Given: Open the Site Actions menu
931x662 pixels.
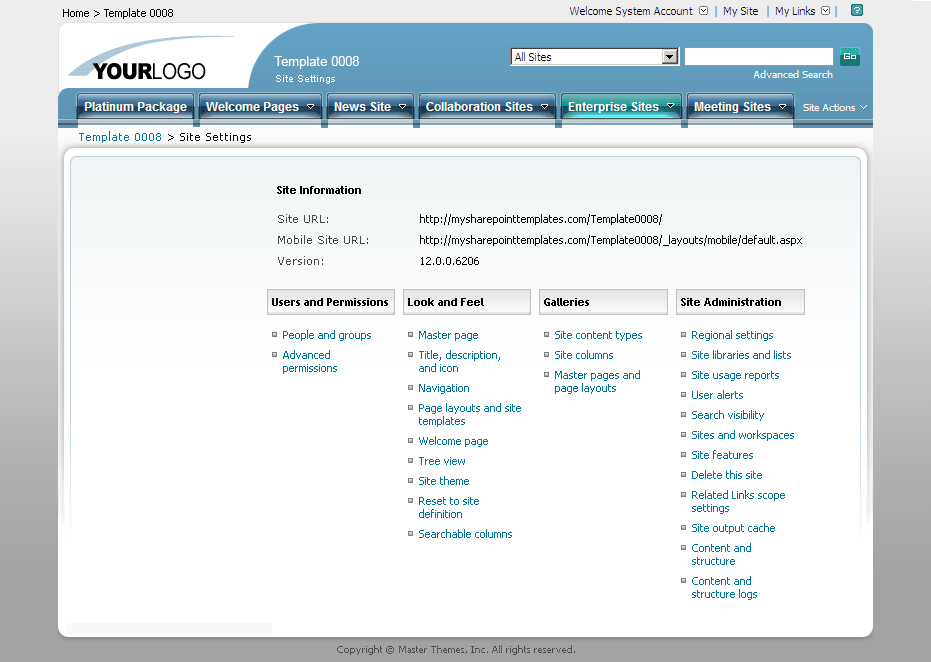Looking at the screenshot, I should (833, 107).
